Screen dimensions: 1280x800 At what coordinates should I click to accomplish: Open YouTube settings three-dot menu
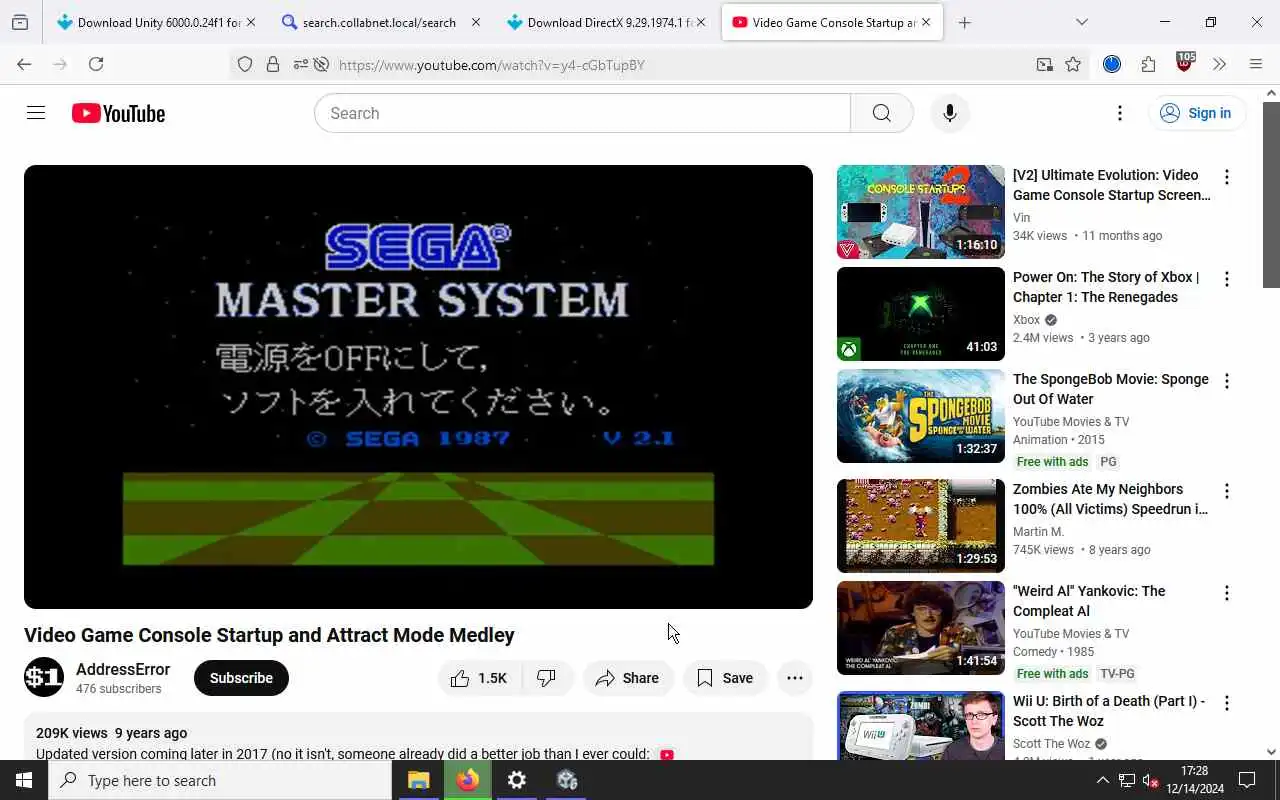coord(1120,113)
